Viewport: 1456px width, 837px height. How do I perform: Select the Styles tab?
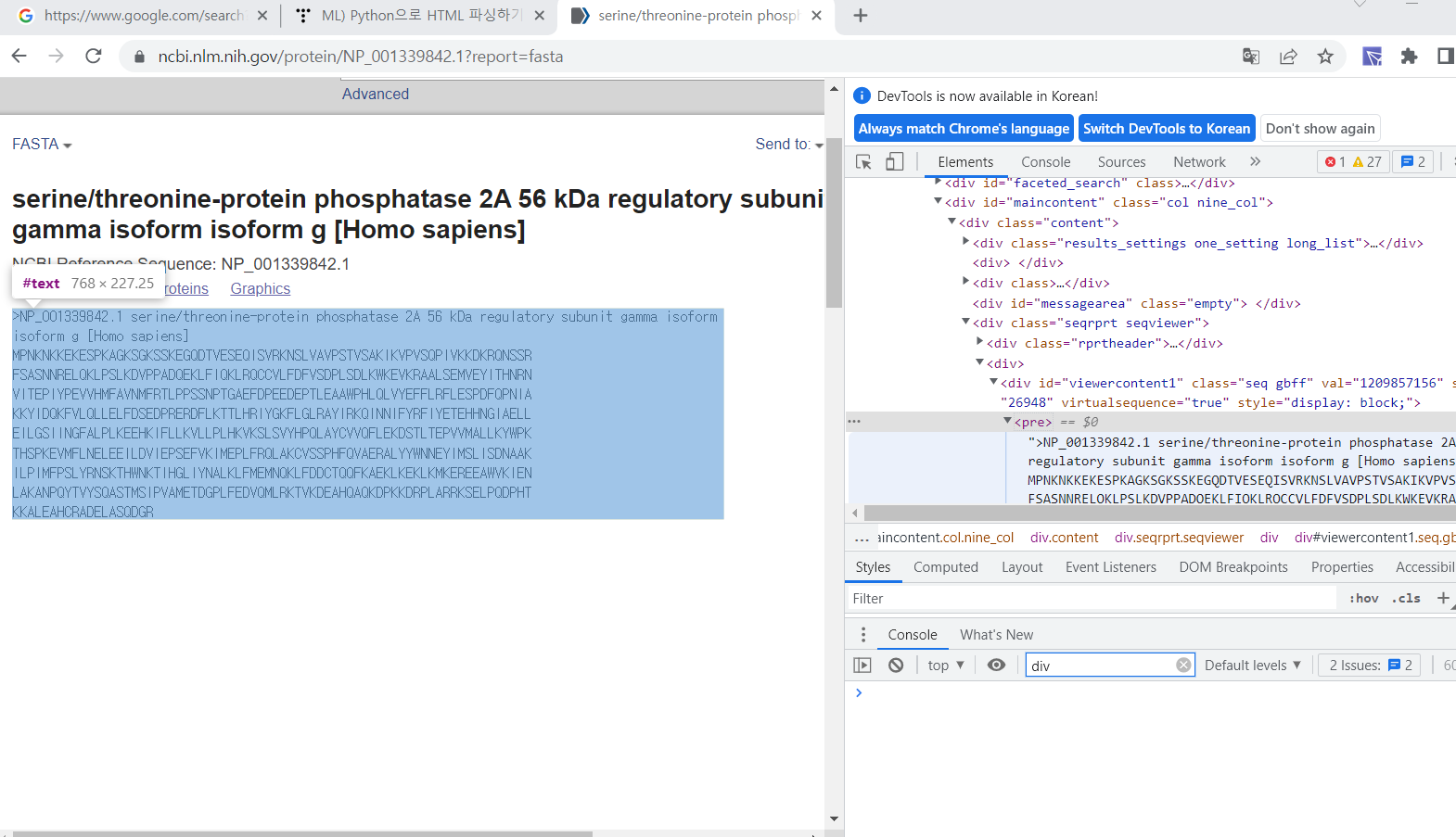tap(873, 567)
